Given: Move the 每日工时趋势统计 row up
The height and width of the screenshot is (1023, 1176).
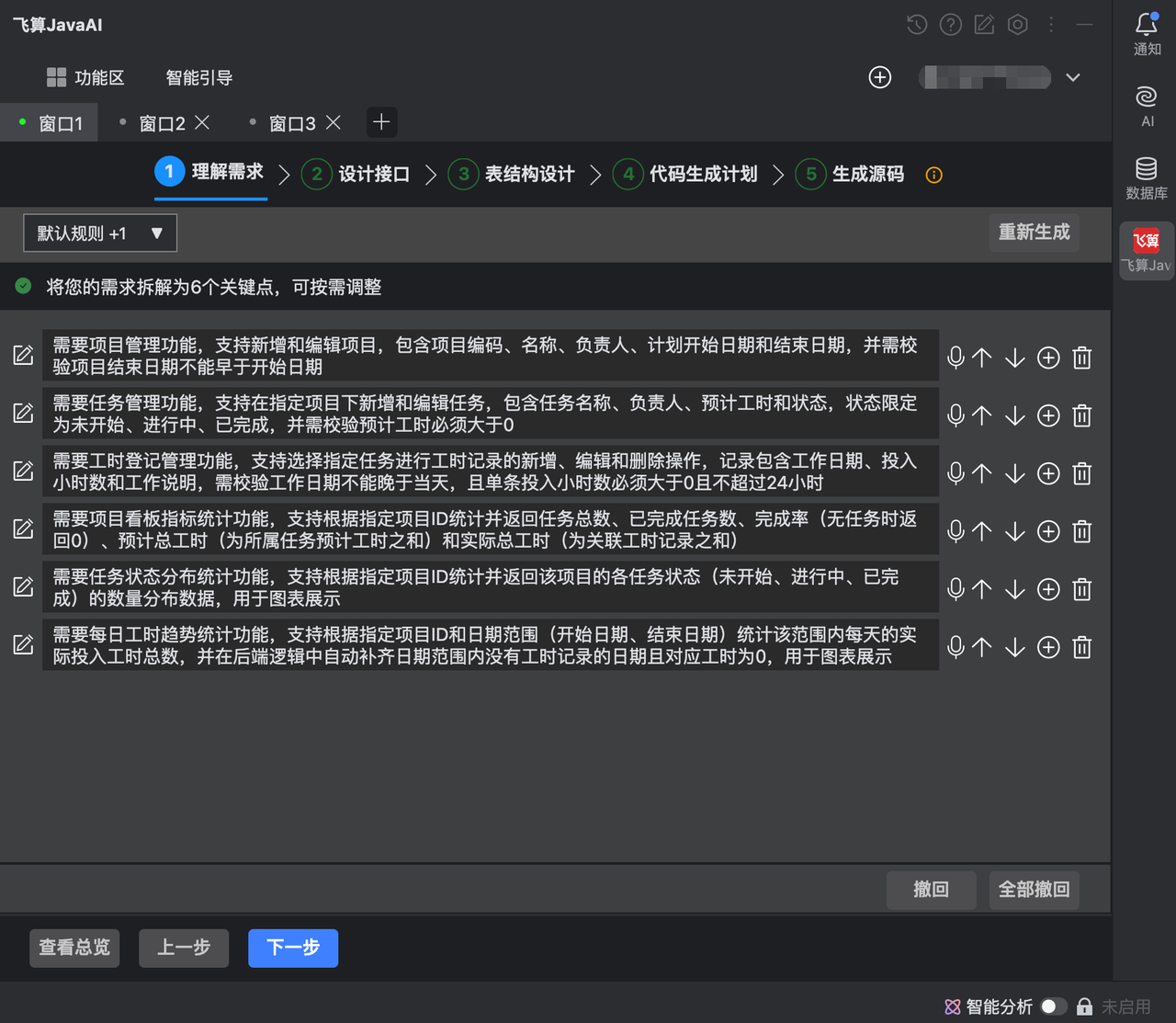Looking at the screenshot, I should click(982, 647).
